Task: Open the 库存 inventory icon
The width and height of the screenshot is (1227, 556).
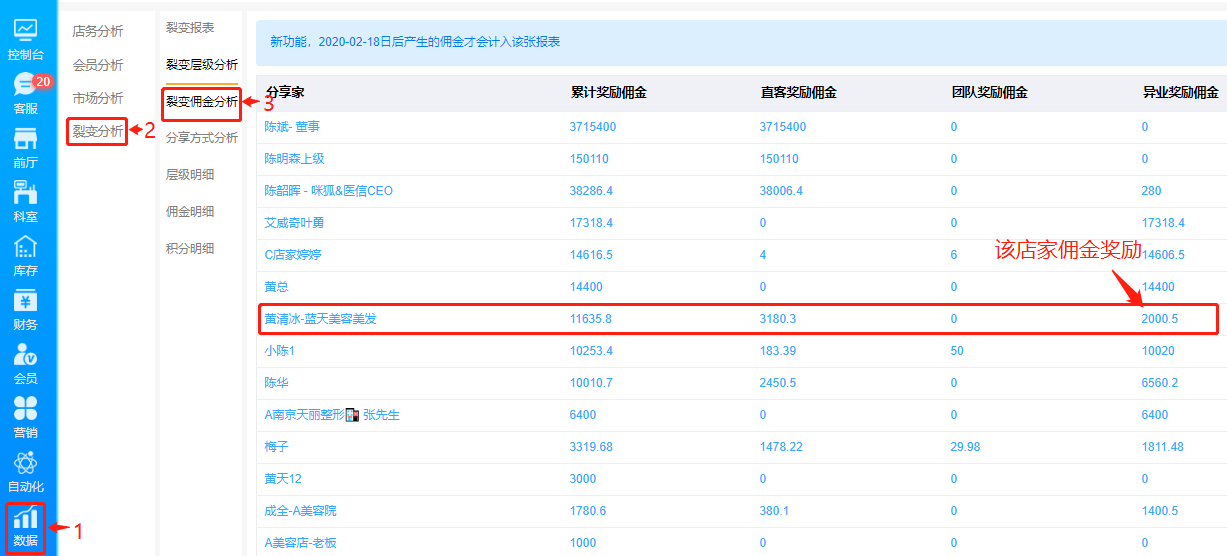Action: tap(26, 247)
